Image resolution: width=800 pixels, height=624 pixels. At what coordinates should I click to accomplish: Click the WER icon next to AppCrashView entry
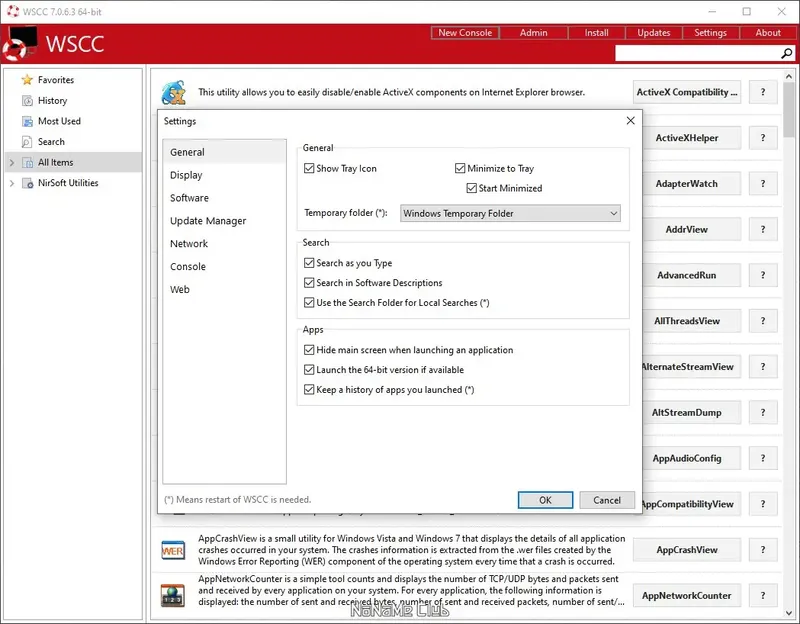pos(173,548)
